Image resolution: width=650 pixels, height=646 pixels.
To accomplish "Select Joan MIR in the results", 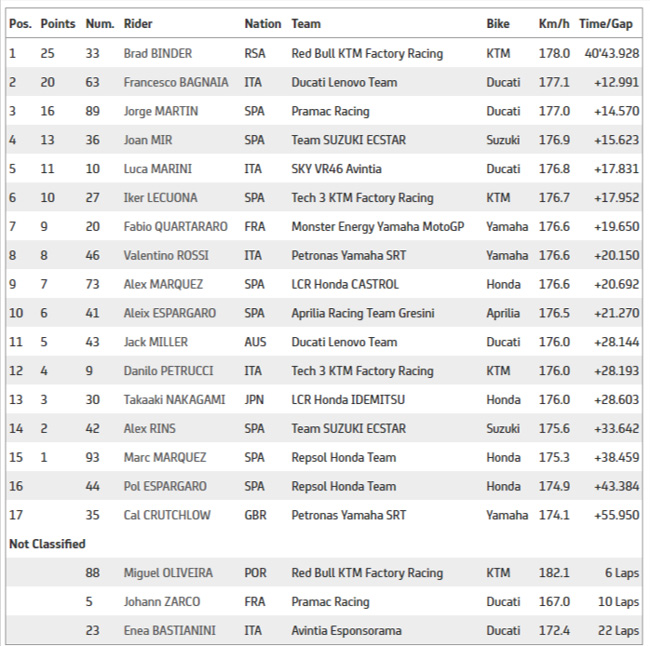I will click(148, 140).
